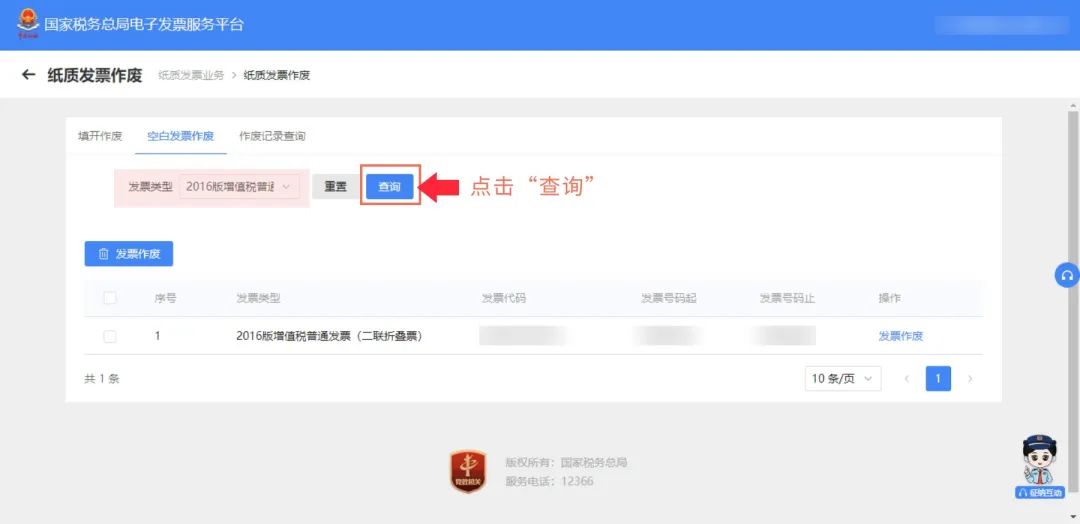Open the headset customer service floating icon
Viewport: 1080px width, 524px height.
tap(1068, 275)
